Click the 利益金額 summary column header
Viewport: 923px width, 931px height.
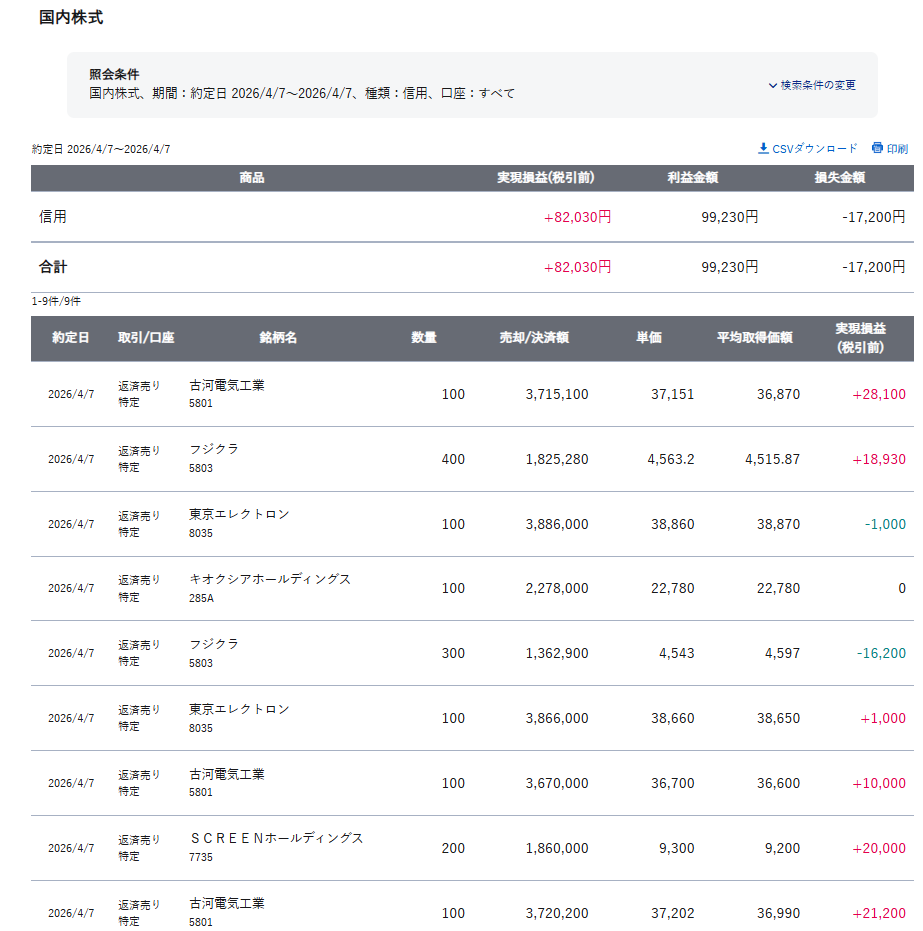click(693, 178)
